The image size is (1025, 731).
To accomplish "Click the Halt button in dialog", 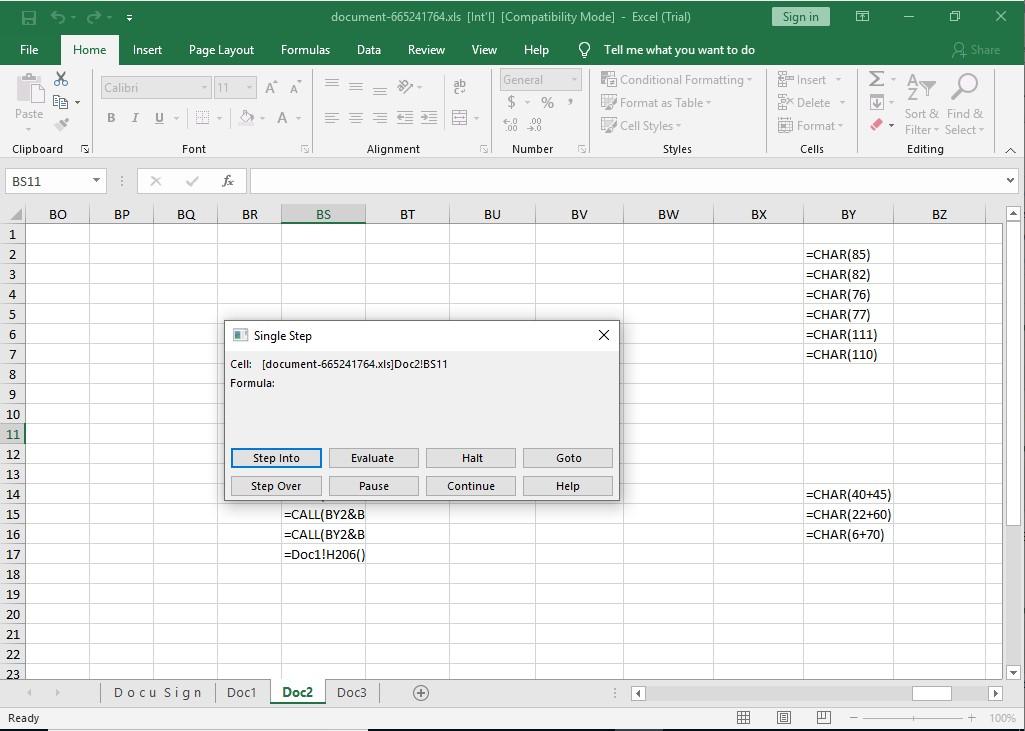I will [471, 458].
